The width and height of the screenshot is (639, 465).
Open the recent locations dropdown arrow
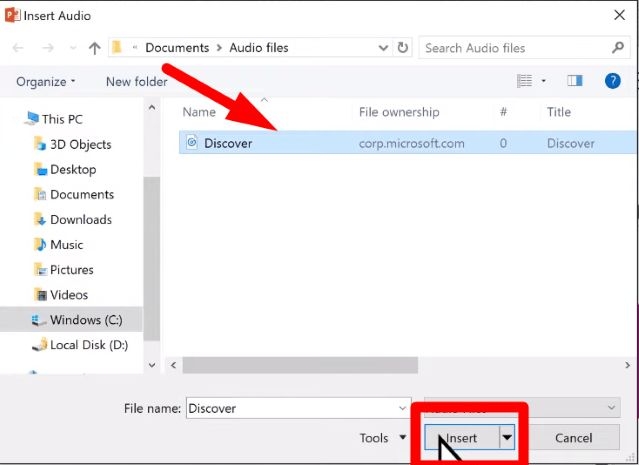tap(73, 48)
